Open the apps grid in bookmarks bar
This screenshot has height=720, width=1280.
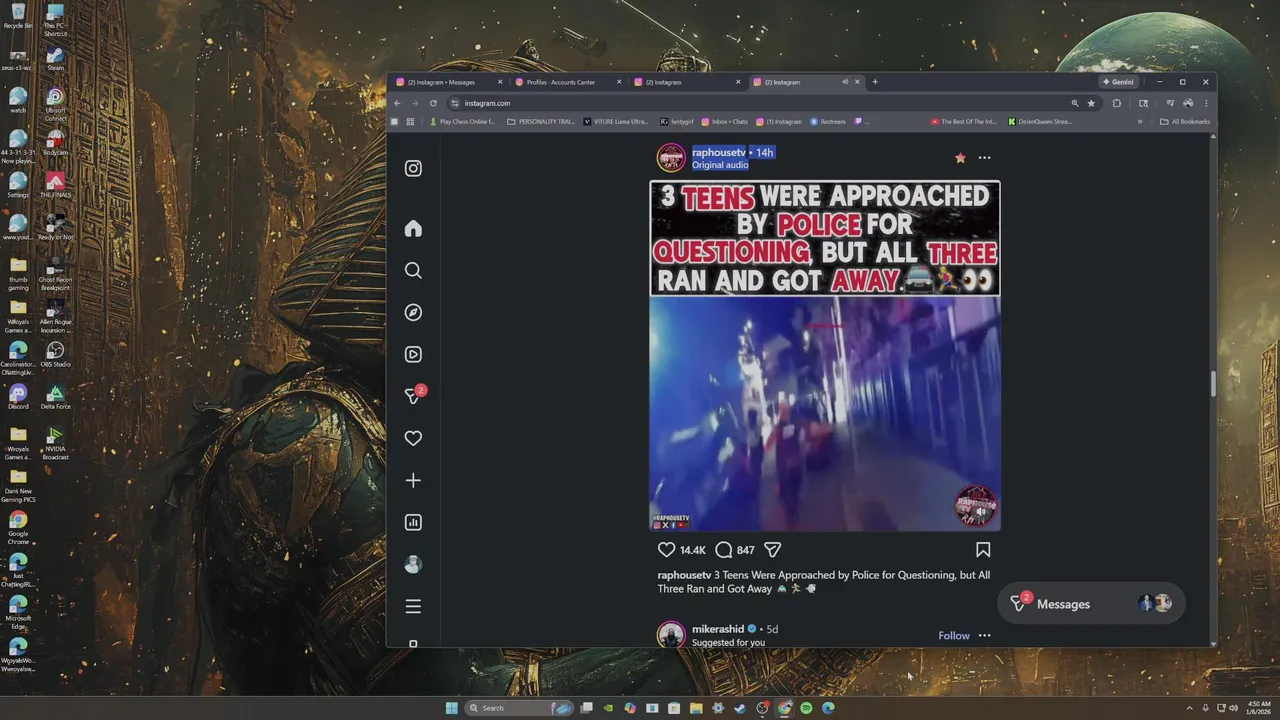410,122
